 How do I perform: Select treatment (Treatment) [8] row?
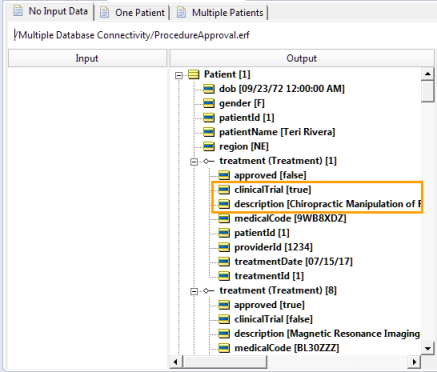click(x=278, y=290)
